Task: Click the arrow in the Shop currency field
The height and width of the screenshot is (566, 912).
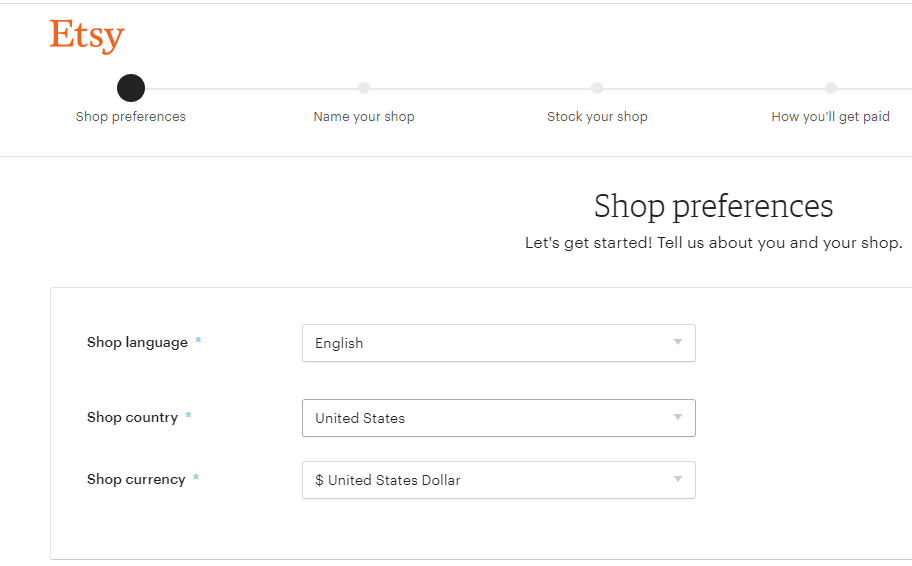Action: coord(678,480)
